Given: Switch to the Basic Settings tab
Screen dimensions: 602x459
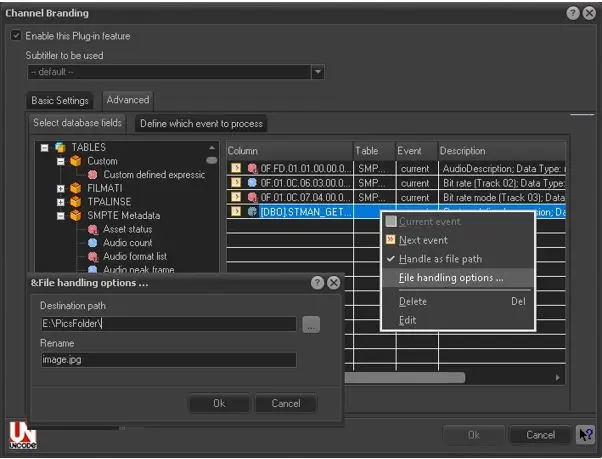Looking at the screenshot, I should (61, 100).
